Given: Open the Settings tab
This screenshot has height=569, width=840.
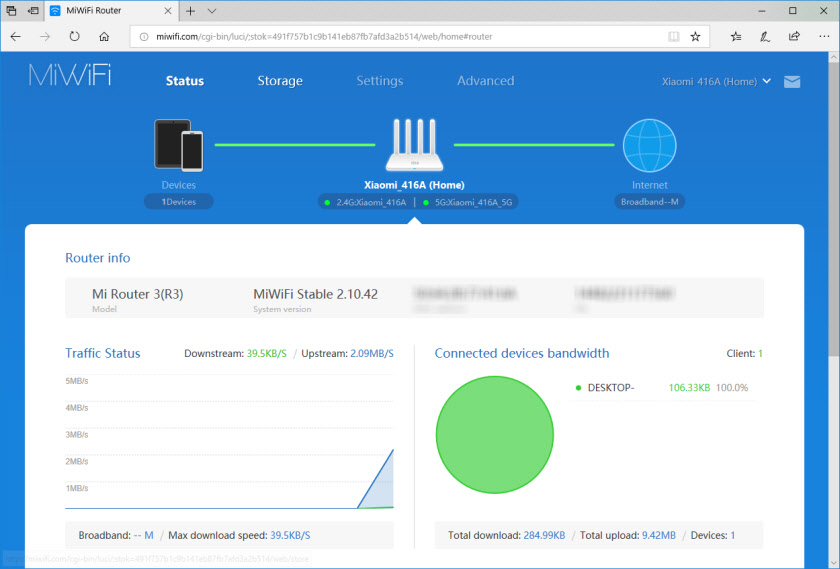Looking at the screenshot, I should pos(380,81).
